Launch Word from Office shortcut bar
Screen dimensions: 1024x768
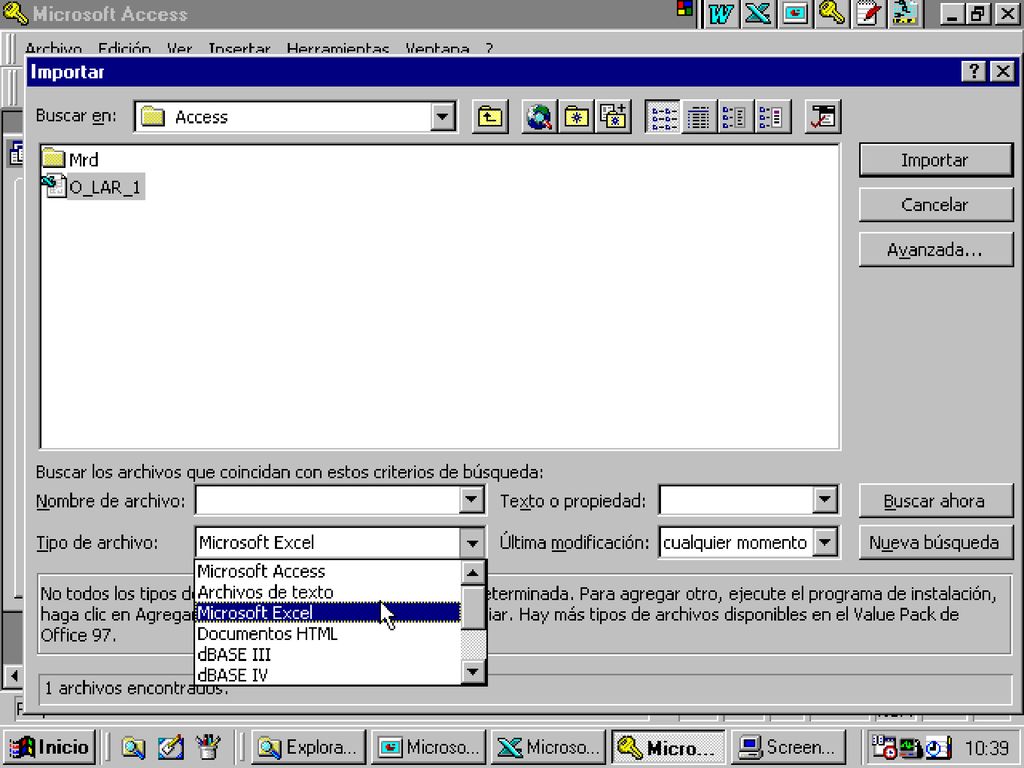pos(720,14)
